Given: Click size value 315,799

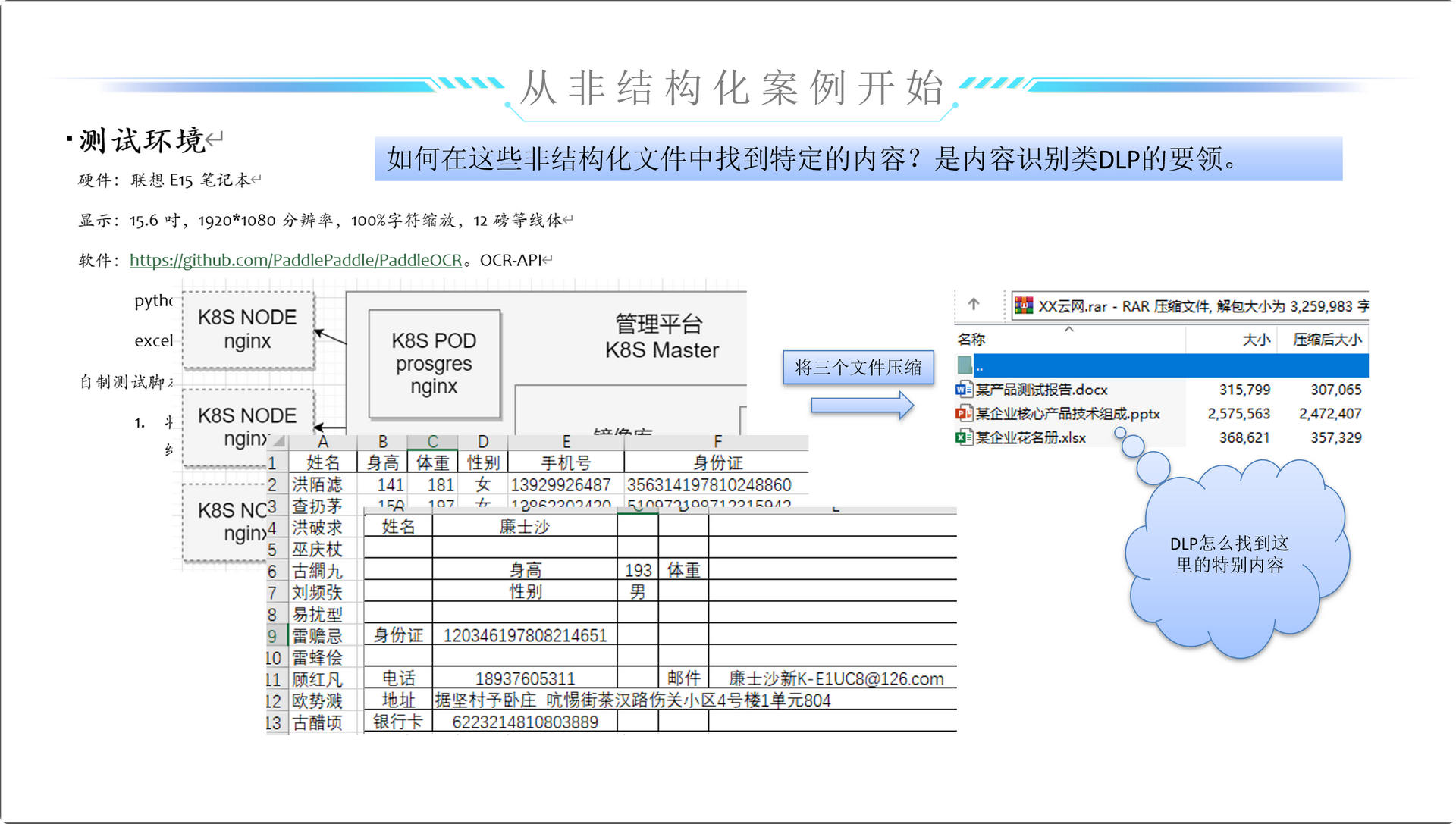Looking at the screenshot, I should tap(1244, 390).
